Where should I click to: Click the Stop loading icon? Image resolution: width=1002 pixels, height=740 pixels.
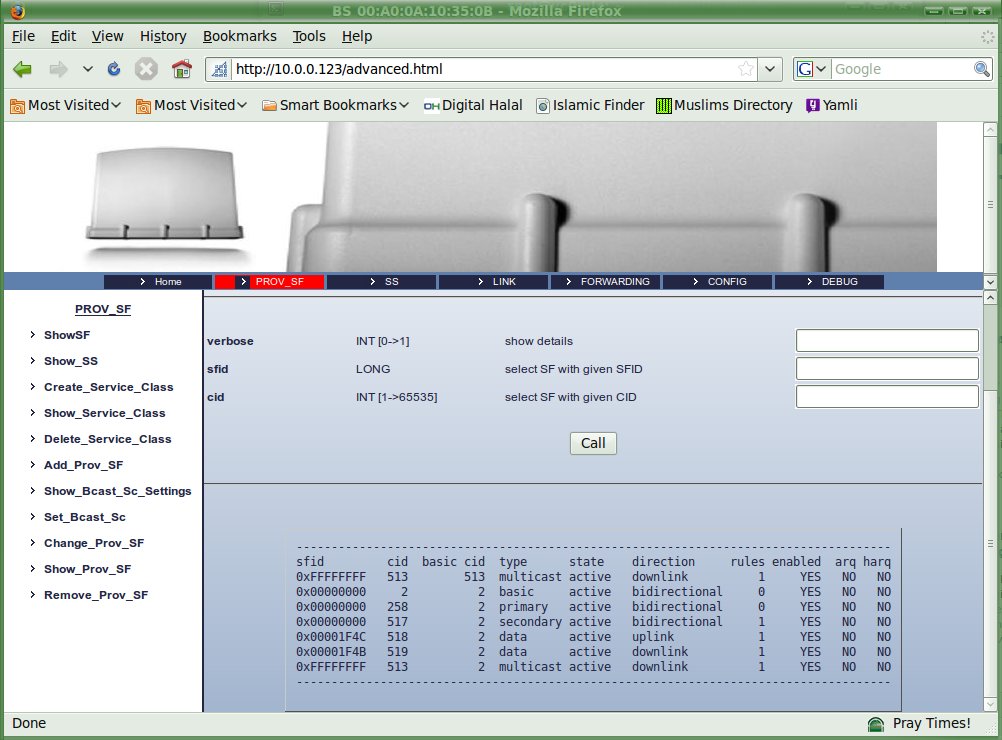(x=146, y=69)
